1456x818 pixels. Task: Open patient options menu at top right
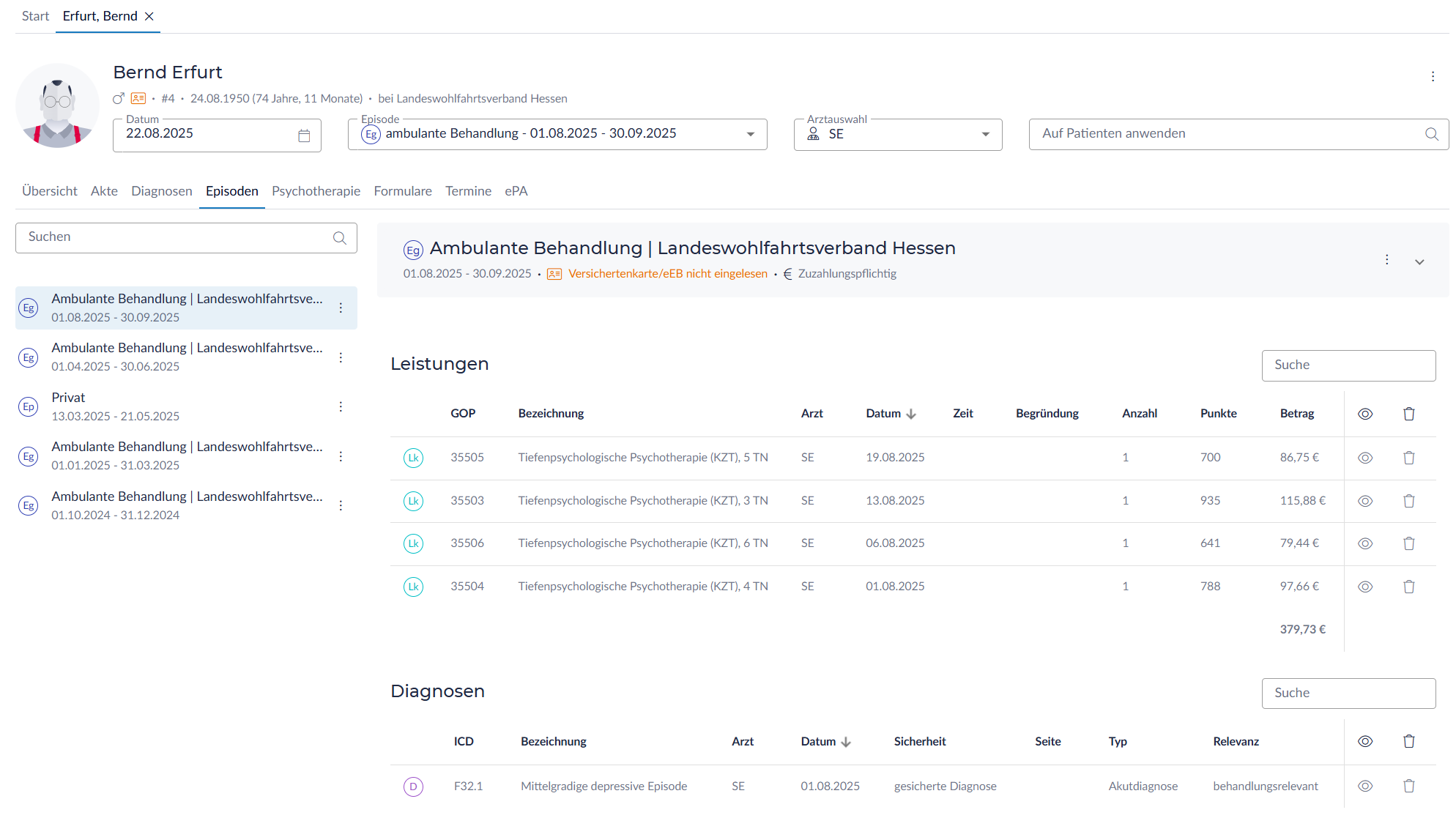point(1433,76)
